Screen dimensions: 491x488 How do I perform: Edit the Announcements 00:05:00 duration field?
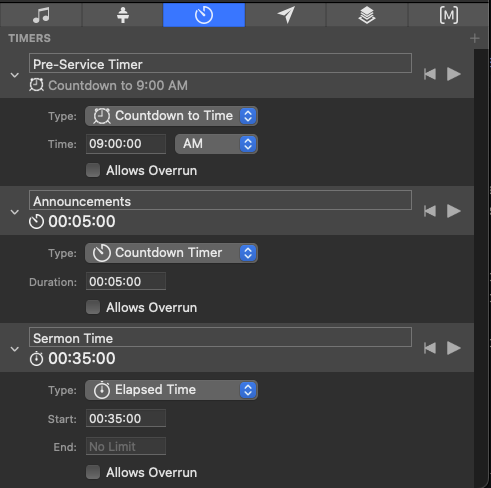click(126, 281)
